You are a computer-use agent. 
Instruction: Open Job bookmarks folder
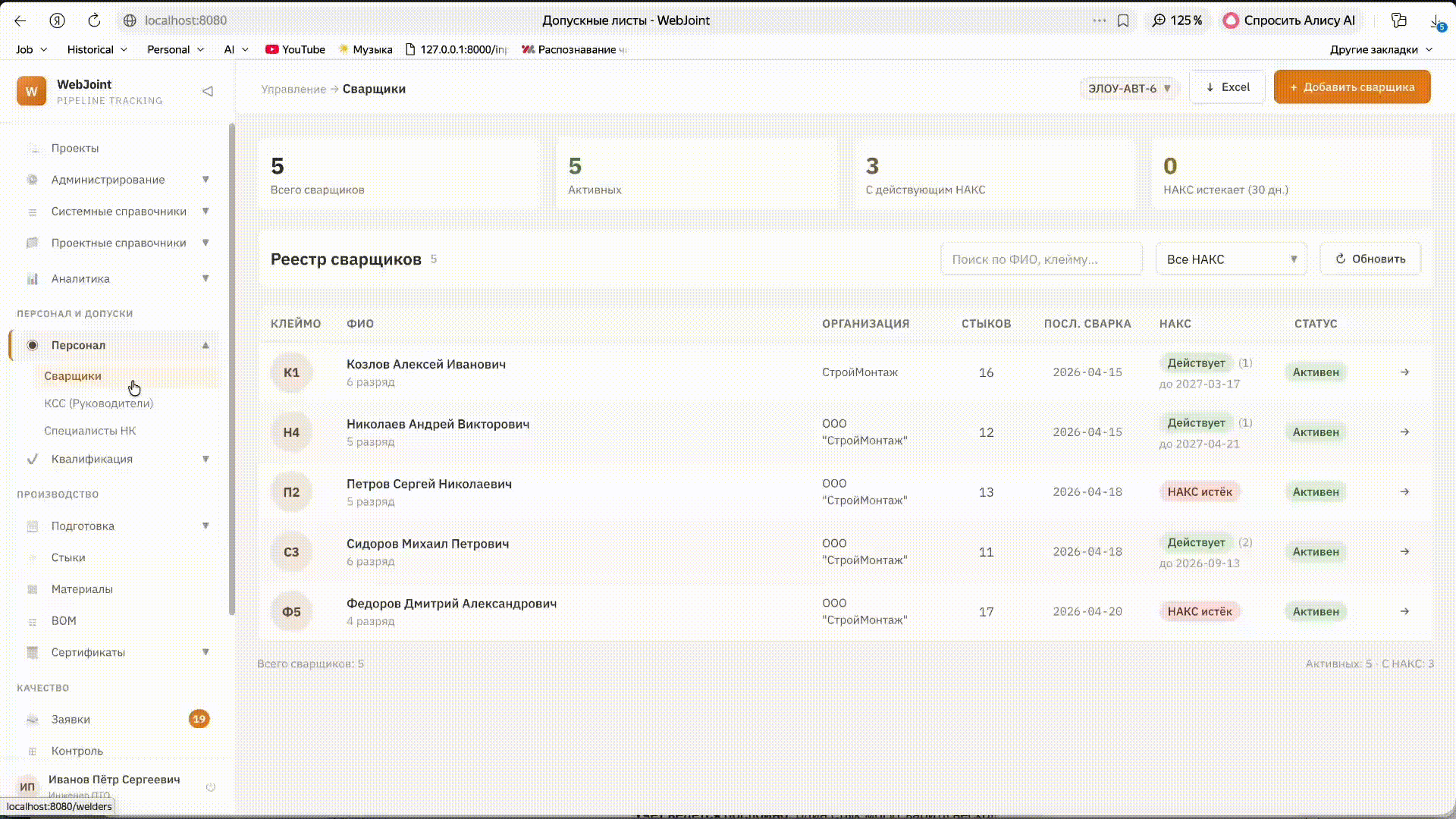(x=31, y=49)
